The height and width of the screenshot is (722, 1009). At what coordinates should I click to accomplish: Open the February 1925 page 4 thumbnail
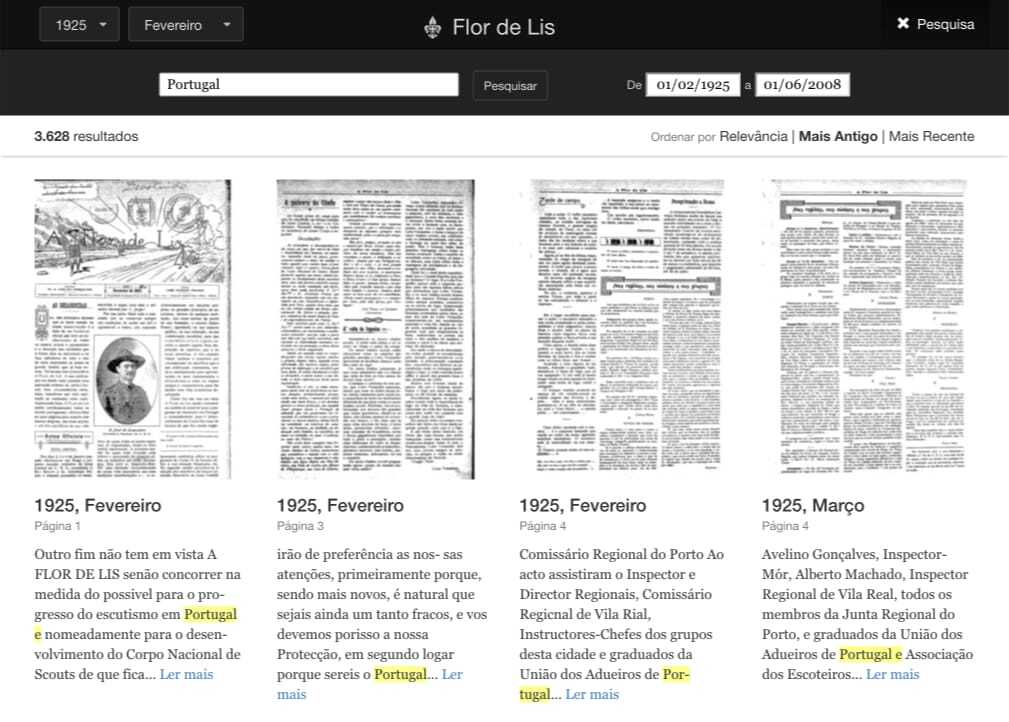point(618,329)
